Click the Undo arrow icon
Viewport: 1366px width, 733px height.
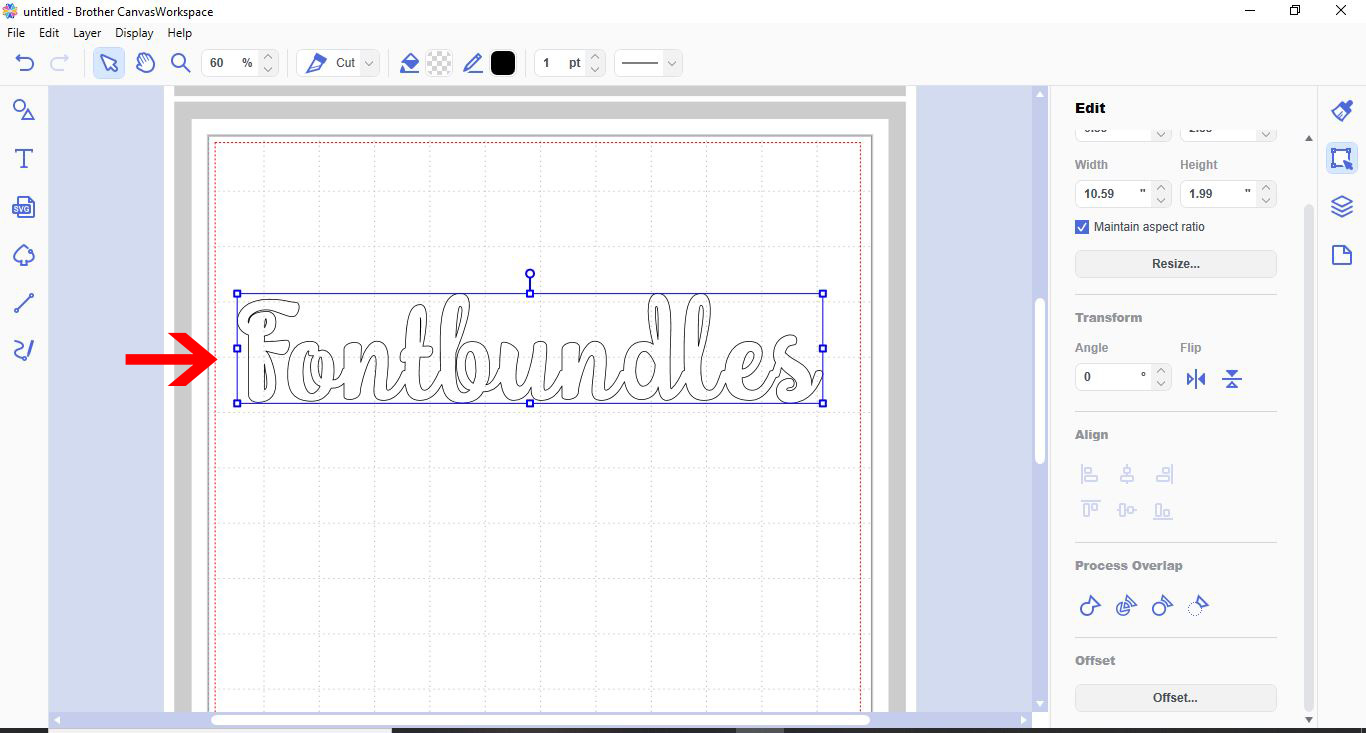click(25, 63)
